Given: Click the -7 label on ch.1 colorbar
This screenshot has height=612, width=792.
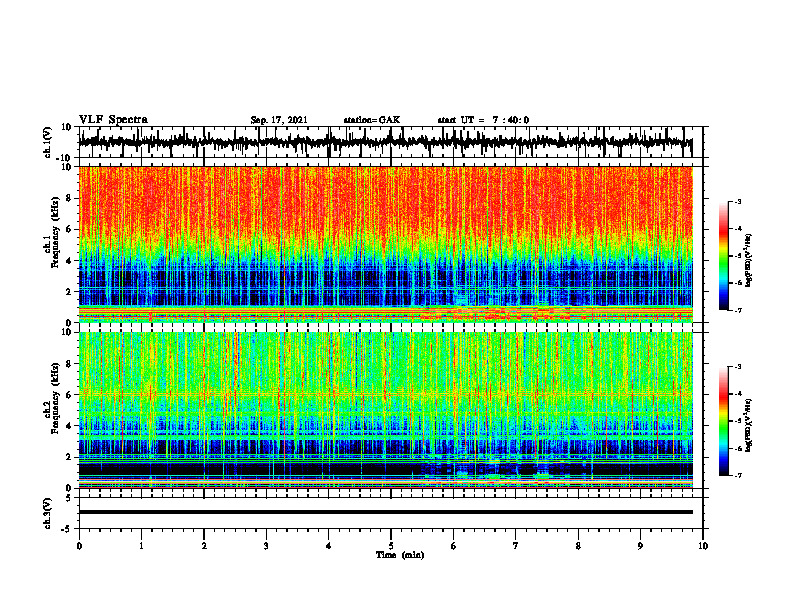Looking at the screenshot, I should (x=738, y=310).
